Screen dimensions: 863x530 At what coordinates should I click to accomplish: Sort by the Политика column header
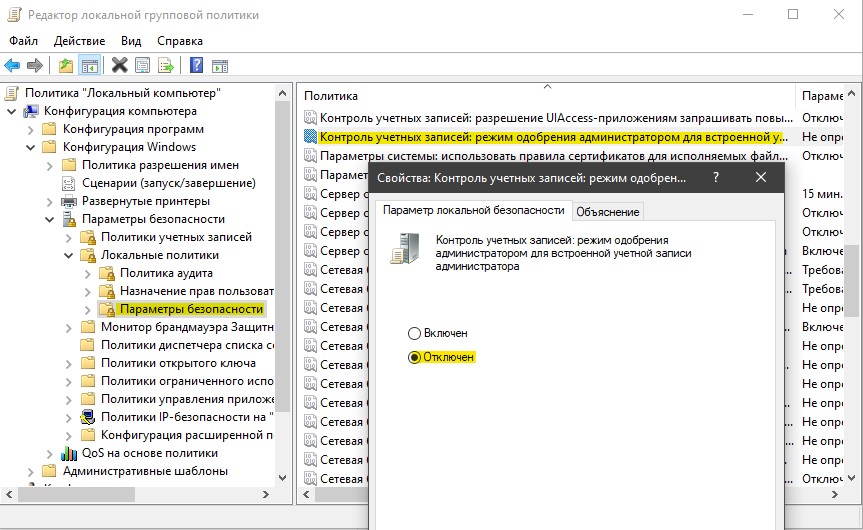pyautogui.click(x=547, y=96)
